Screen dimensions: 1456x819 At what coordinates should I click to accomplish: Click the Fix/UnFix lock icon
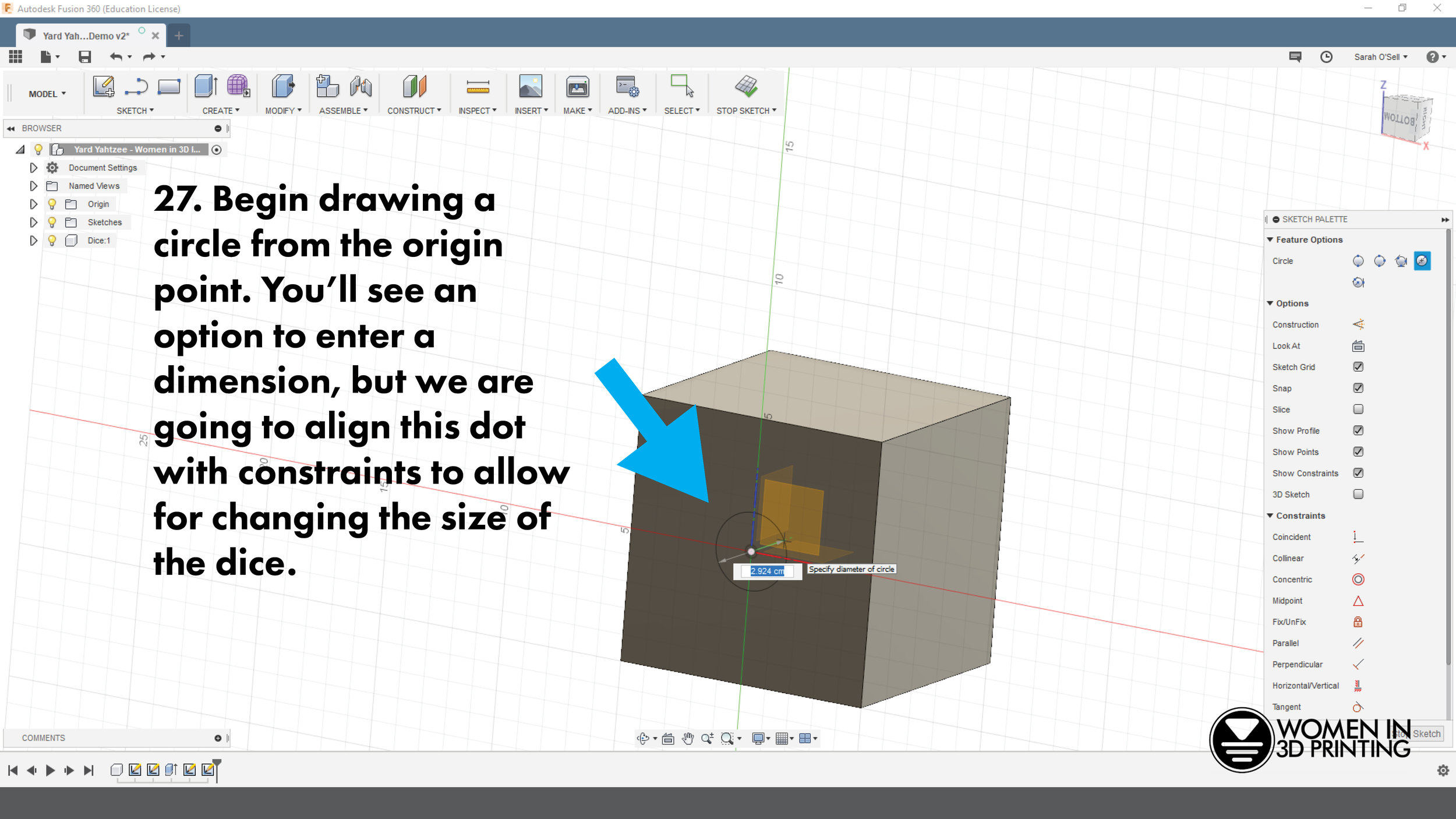tap(1358, 622)
